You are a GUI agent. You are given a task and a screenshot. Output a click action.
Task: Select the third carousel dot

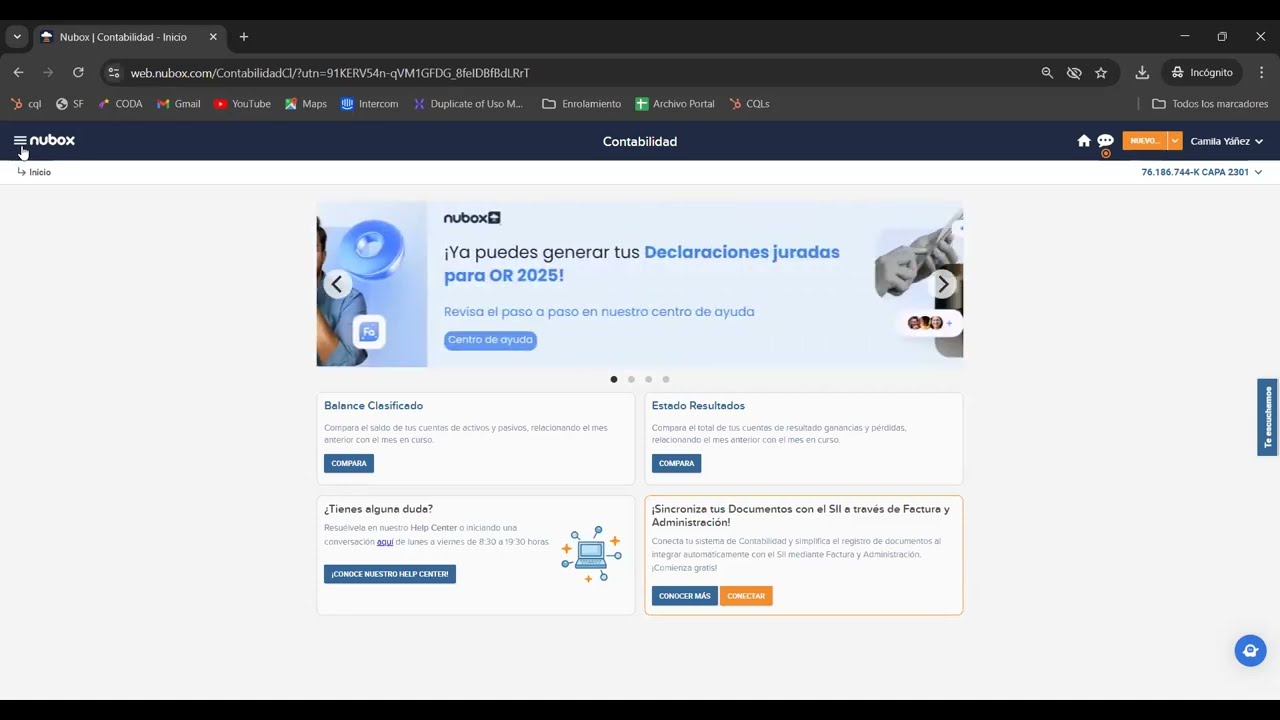click(648, 379)
